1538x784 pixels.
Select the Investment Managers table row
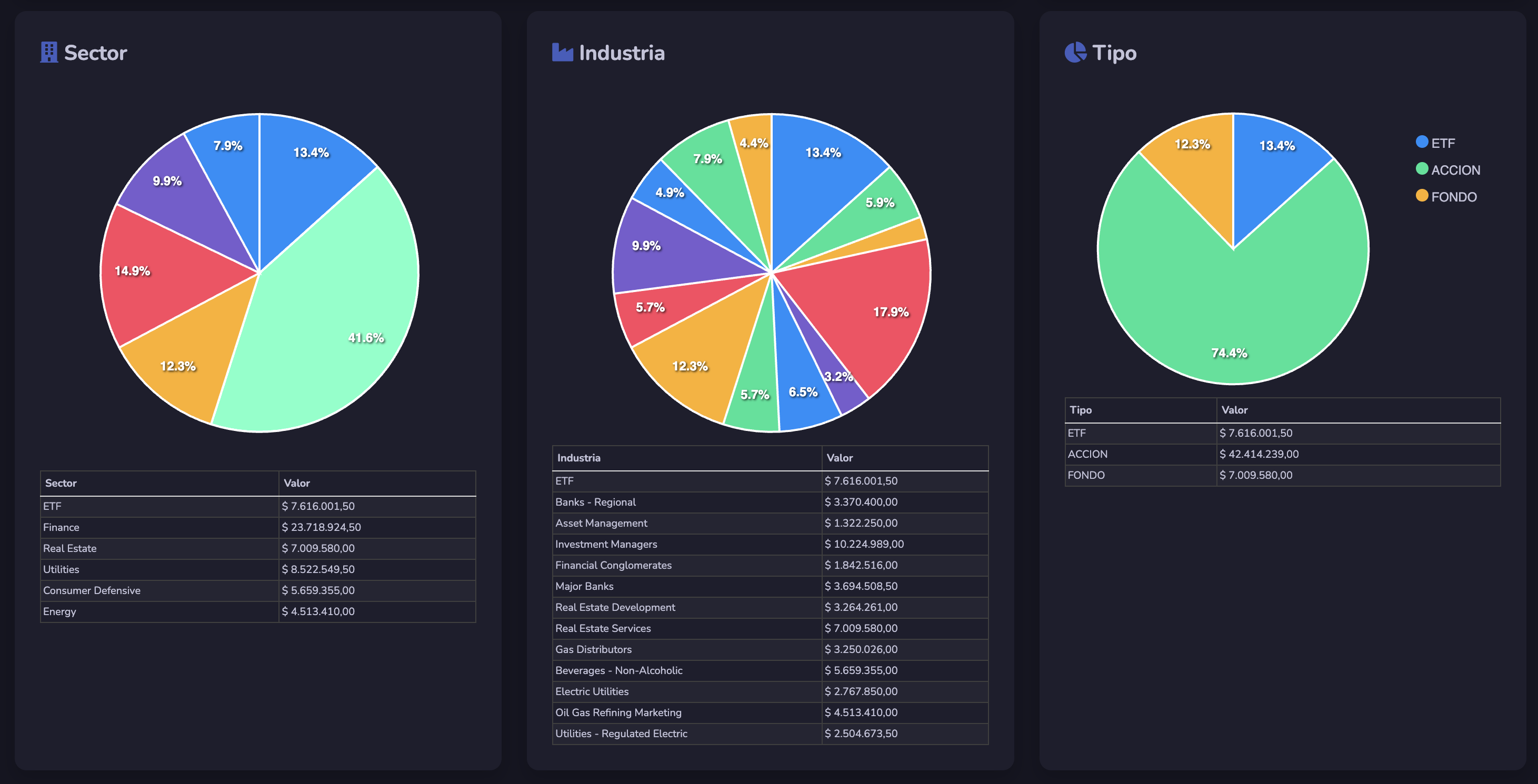605,544
